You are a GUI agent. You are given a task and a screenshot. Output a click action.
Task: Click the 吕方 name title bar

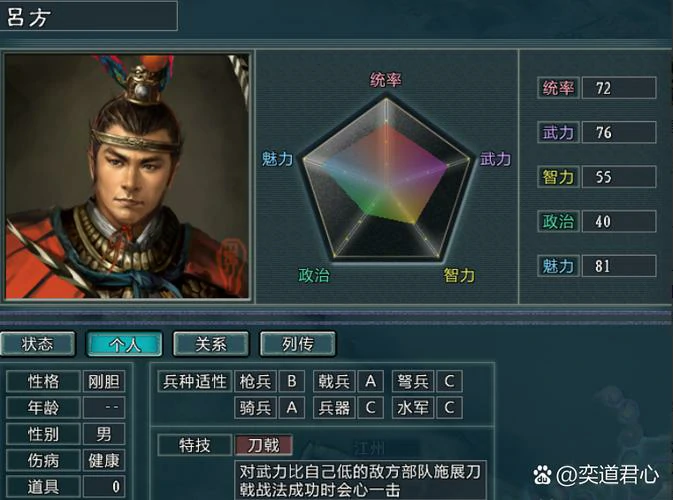88,16
